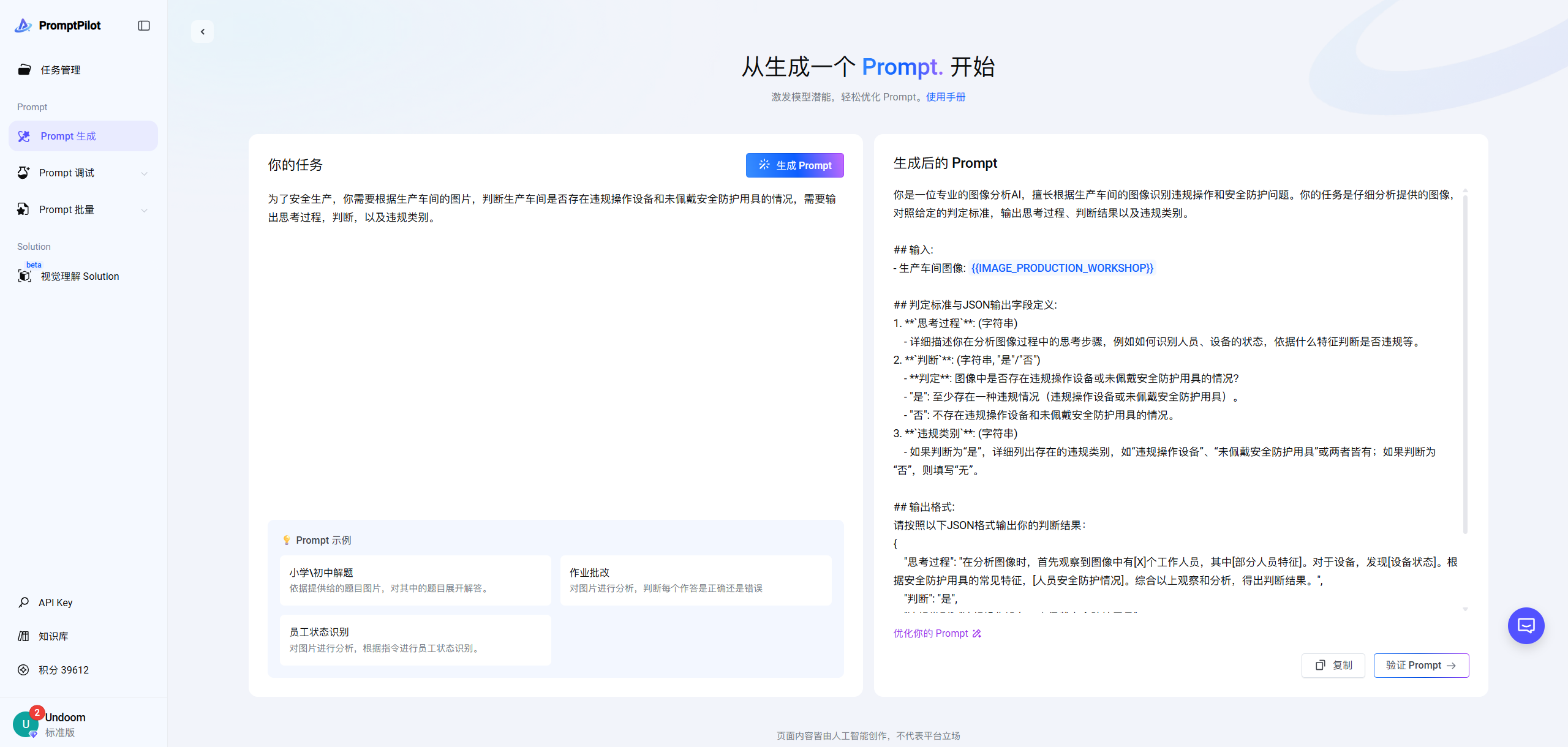Image resolution: width=1568 pixels, height=747 pixels.
Task: Open 视觉理解 Solution beta item
Action: [80, 276]
